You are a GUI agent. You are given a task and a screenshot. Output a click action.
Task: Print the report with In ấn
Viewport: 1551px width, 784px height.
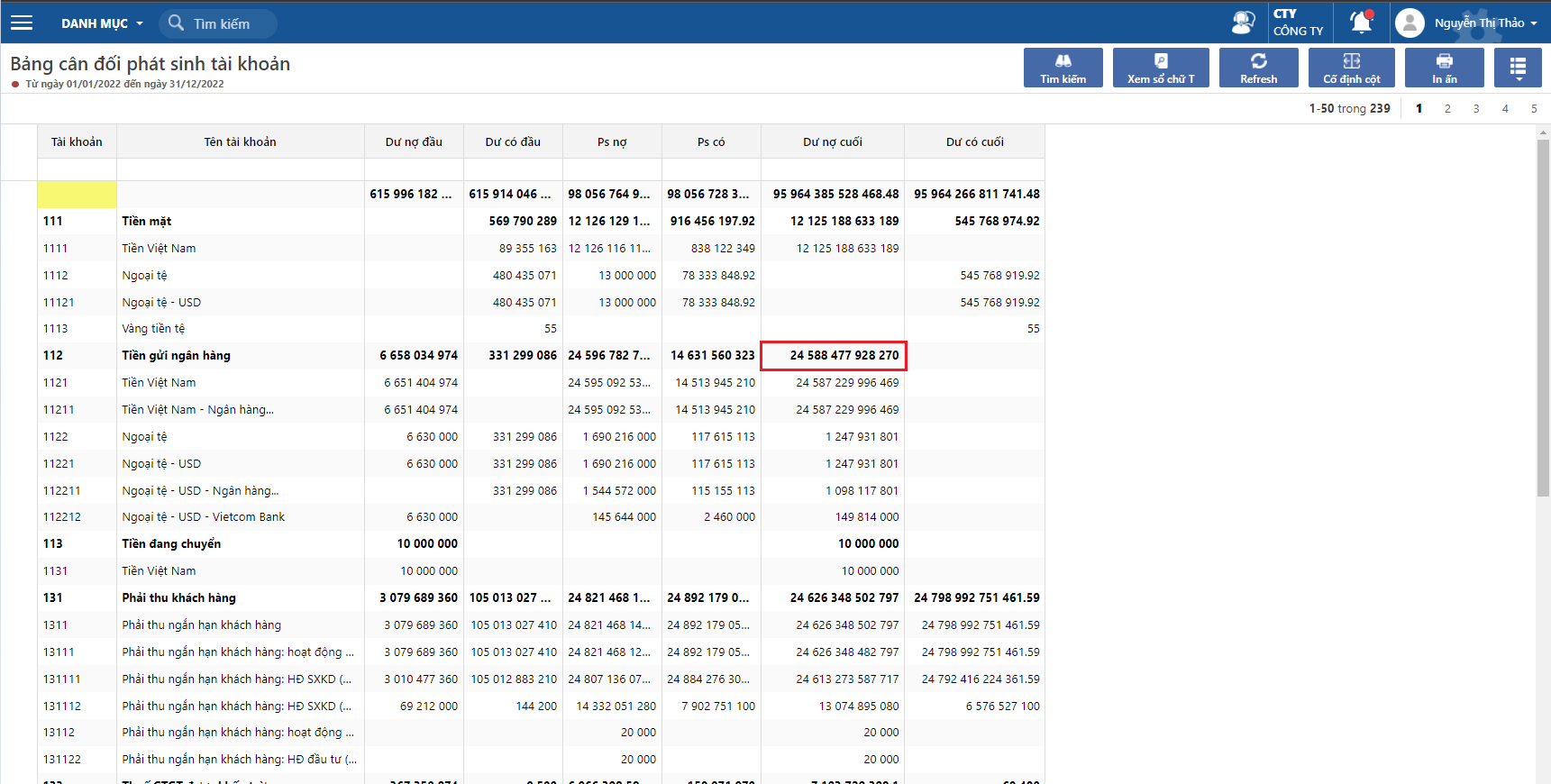pos(1444,68)
